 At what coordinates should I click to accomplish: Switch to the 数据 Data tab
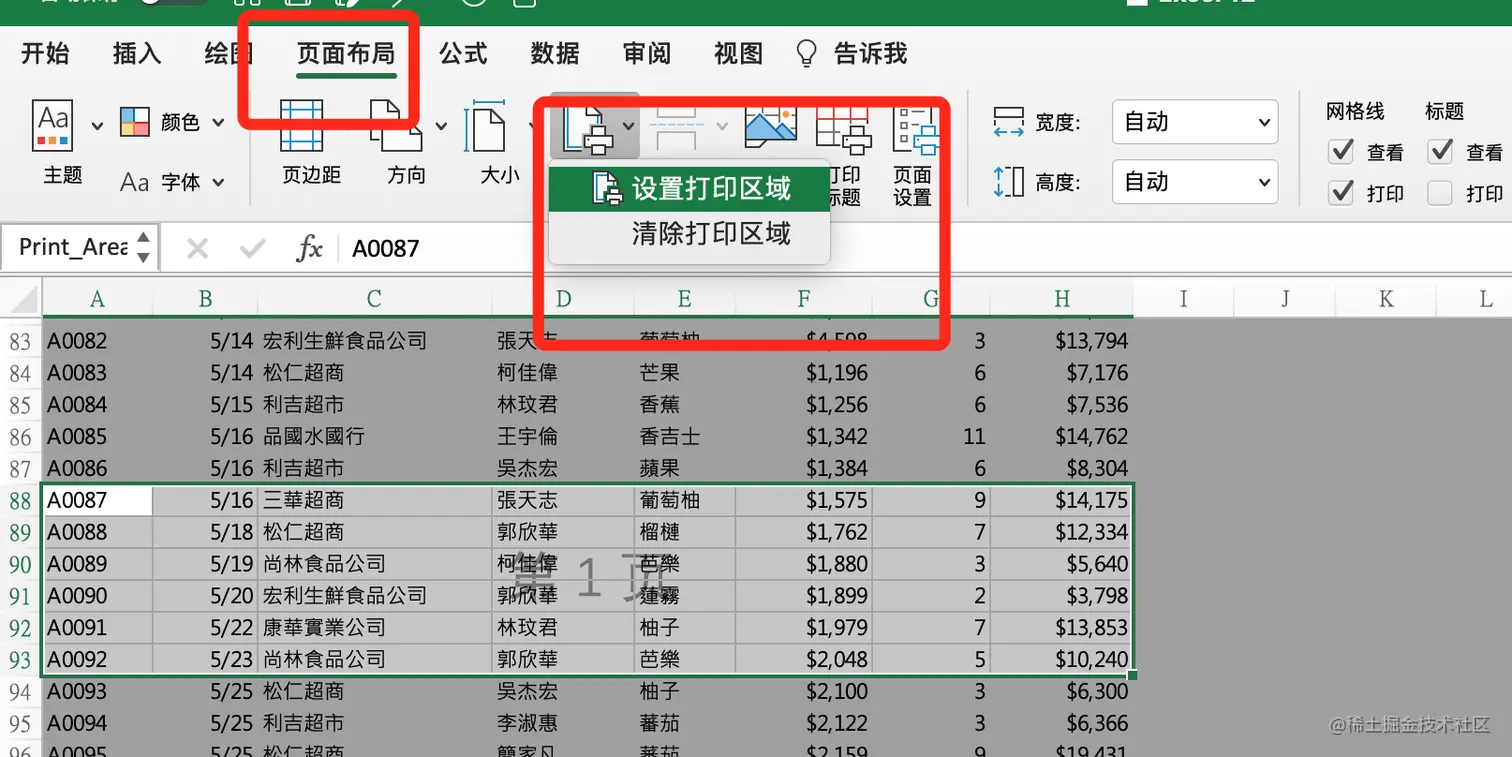coord(555,53)
